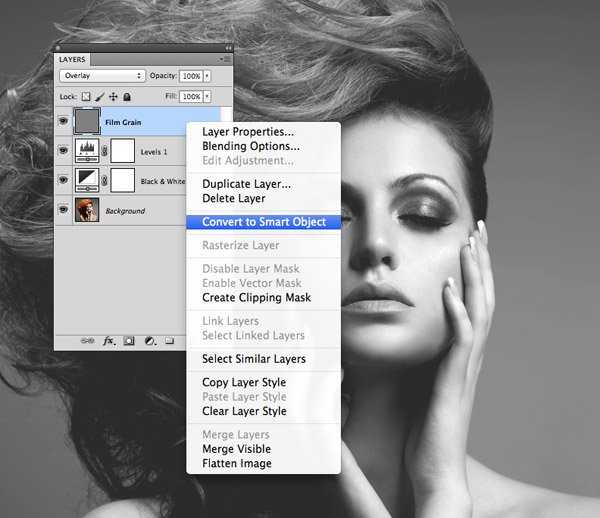Select Duplicate Layer from context menu
This screenshot has width=600, height=518.
247,184
